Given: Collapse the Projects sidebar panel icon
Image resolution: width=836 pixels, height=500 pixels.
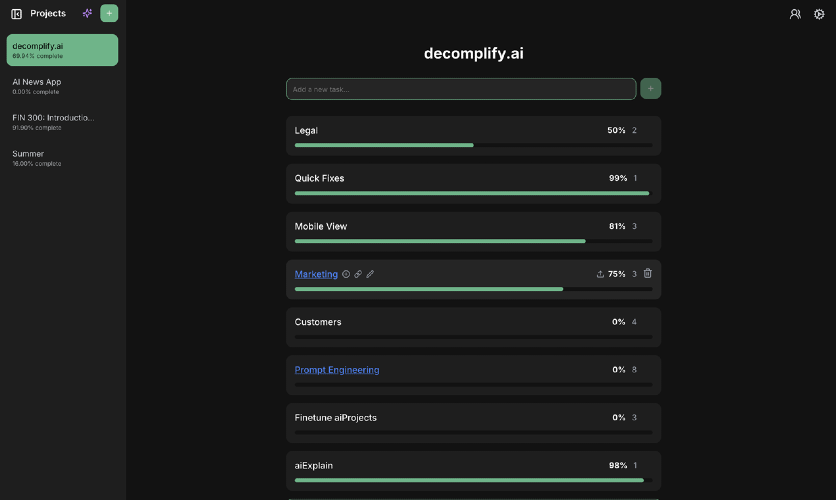Looking at the screenshot, I should [17, 14].
